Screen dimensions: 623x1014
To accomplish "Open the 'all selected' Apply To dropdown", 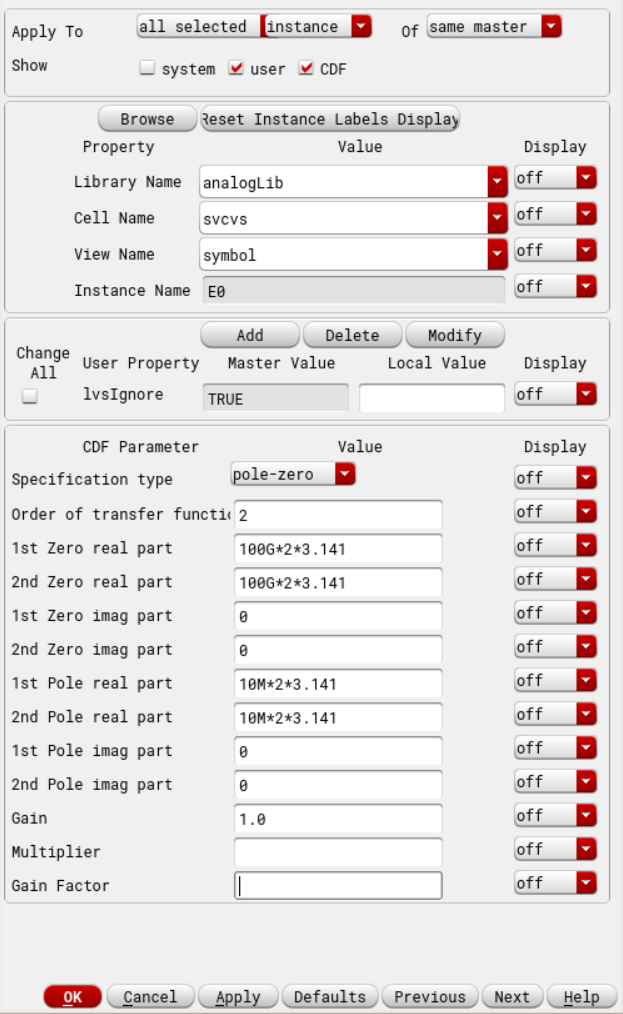I will [x=201, y=27].
